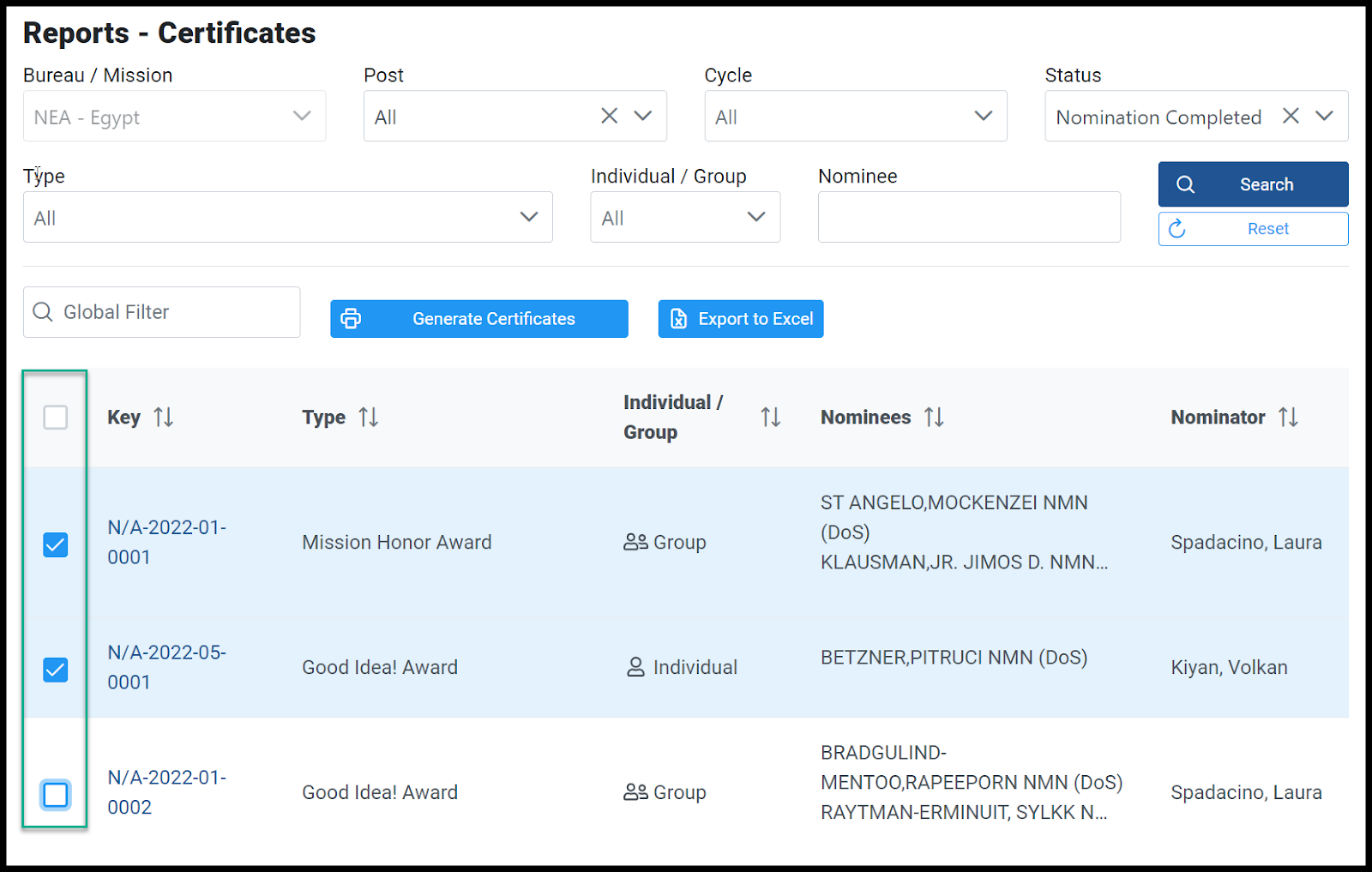Image resolution: width=1372 pixels, height=872 pixels.
Task: Click the Search button
Action: point(1253,184)
